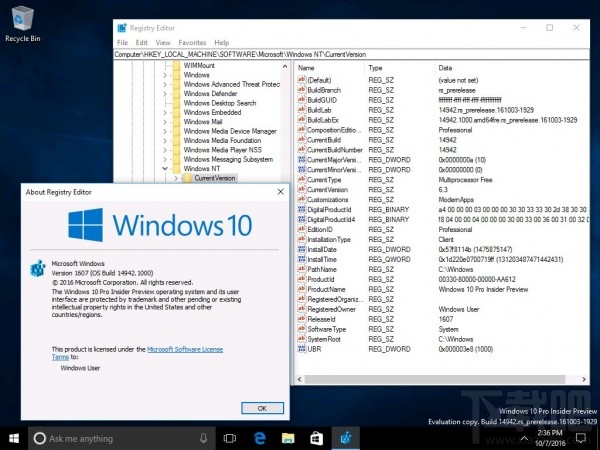Select the BuildBranch value icon
This screenshot has width=600, height=450.
pos(302,90)
